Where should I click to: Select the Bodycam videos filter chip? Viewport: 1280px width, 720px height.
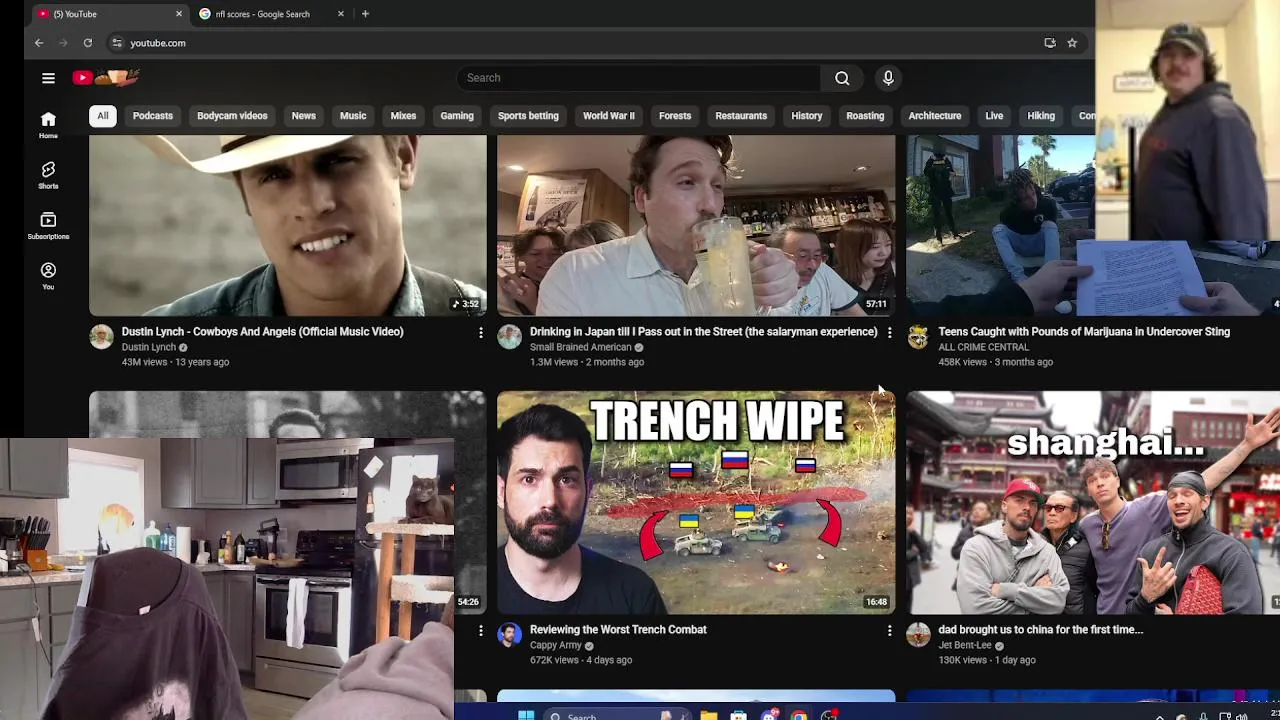232,116
